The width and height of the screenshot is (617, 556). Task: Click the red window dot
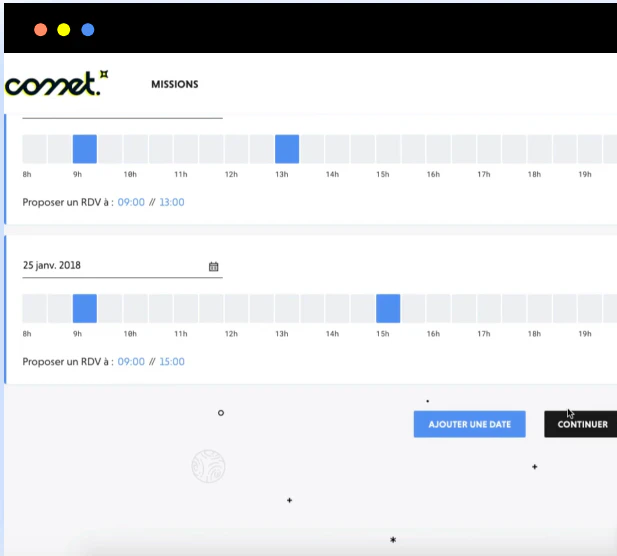tap(41, 30)
